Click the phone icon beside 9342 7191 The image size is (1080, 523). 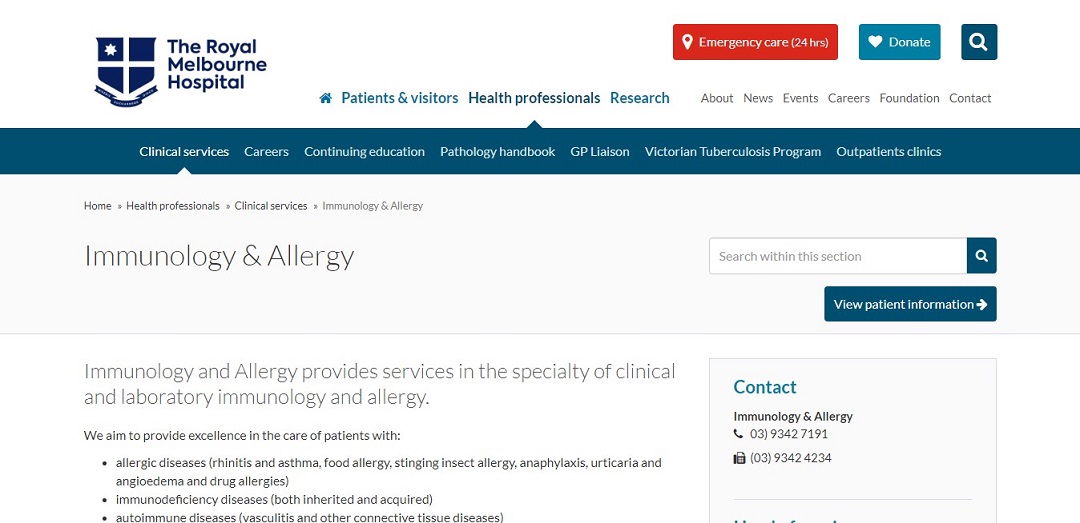(x=738, y=434)
